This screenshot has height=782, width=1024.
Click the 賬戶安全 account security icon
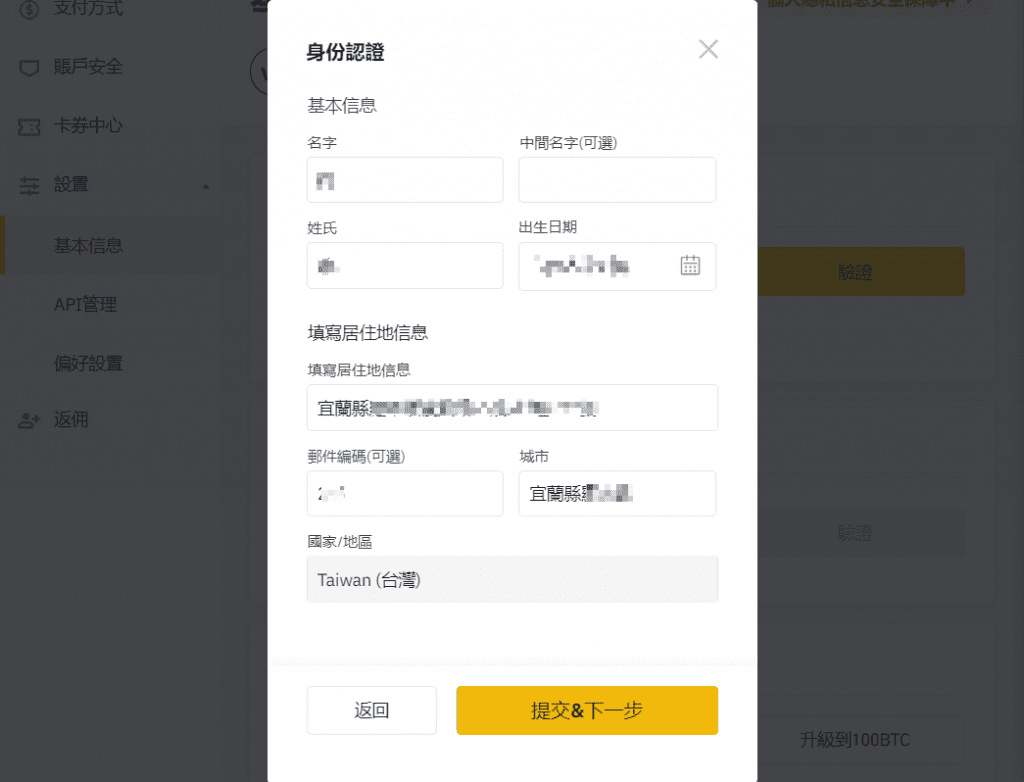(x=29, y=67)
